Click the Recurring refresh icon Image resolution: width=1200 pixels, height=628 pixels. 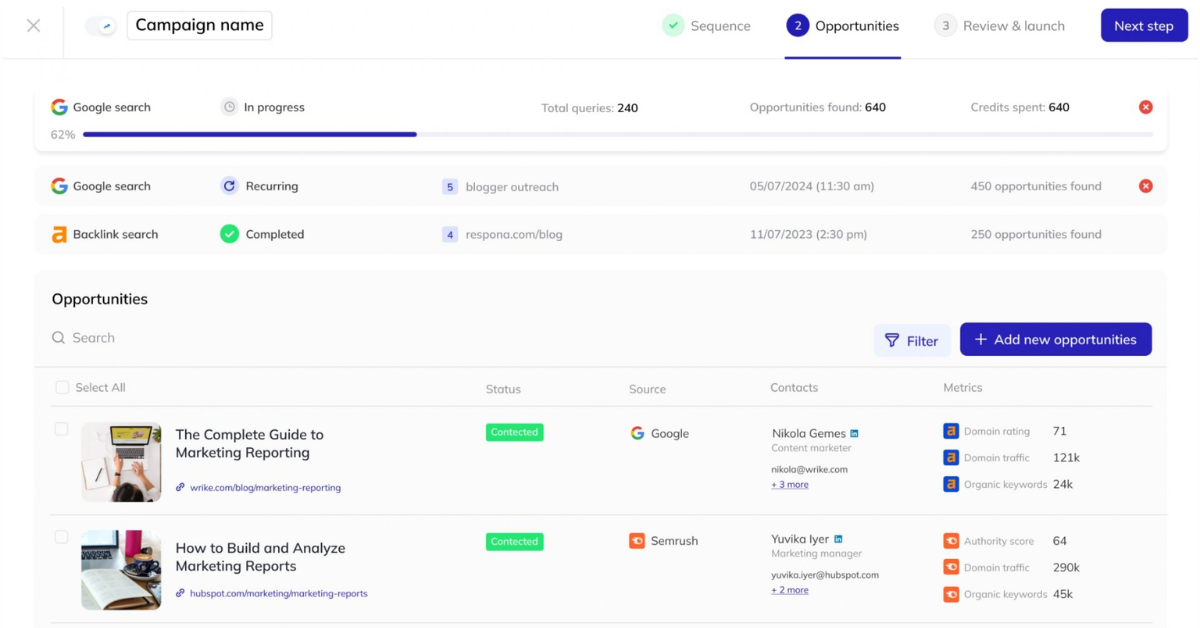coord(229,186)
